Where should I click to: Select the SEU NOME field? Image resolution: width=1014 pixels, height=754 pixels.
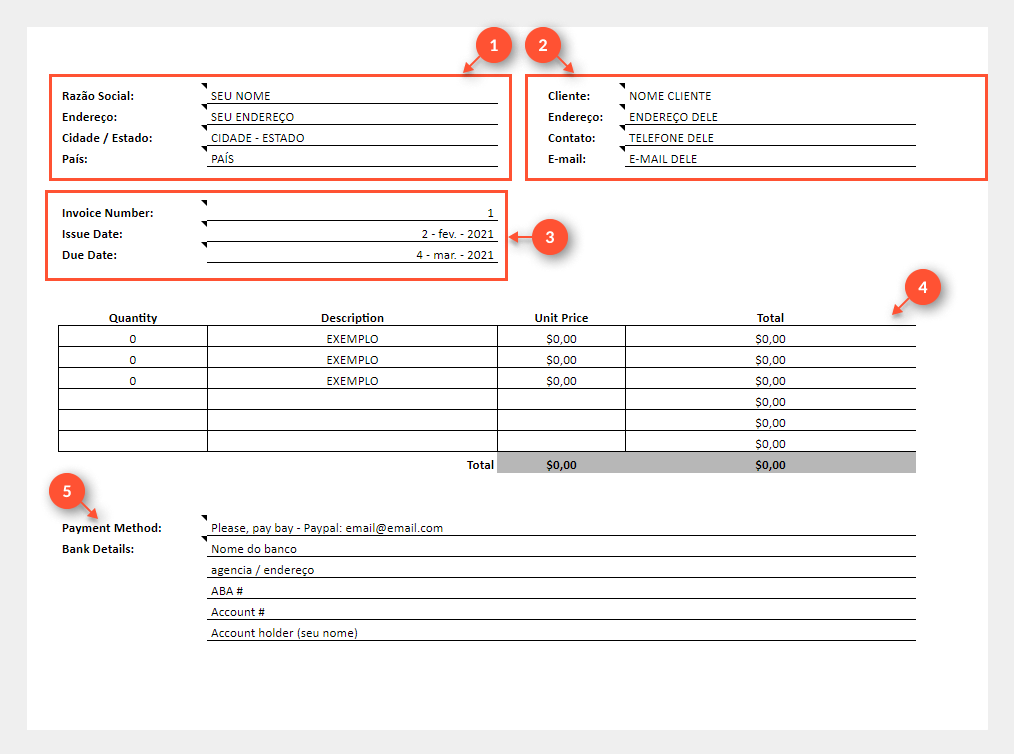(x=351, y=96)
